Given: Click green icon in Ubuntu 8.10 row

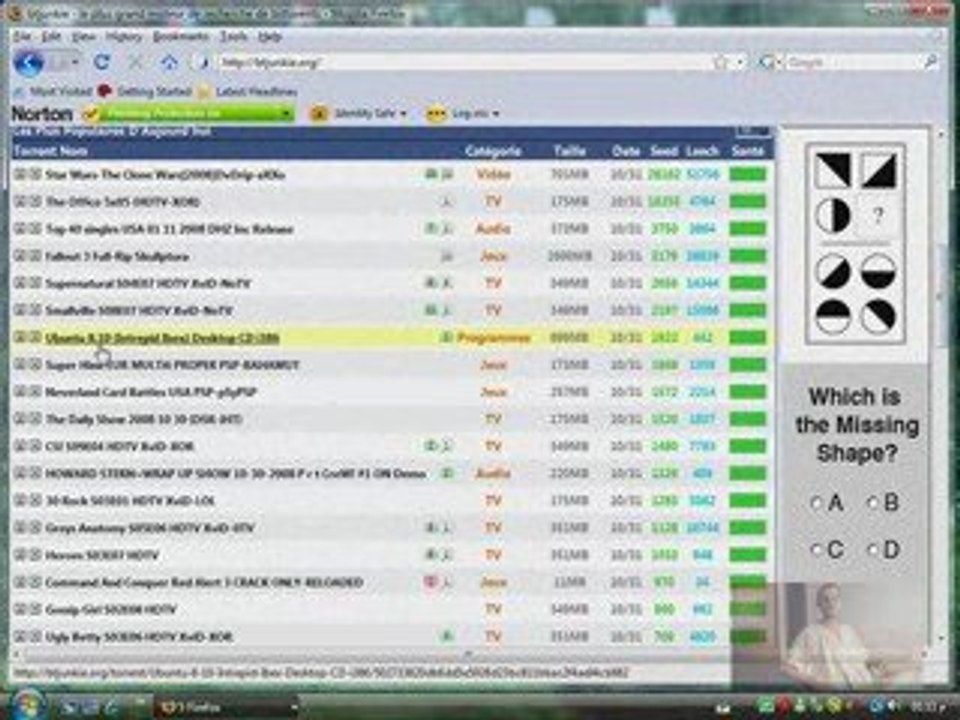Looking at the screenshot, I should click(448, 337).
